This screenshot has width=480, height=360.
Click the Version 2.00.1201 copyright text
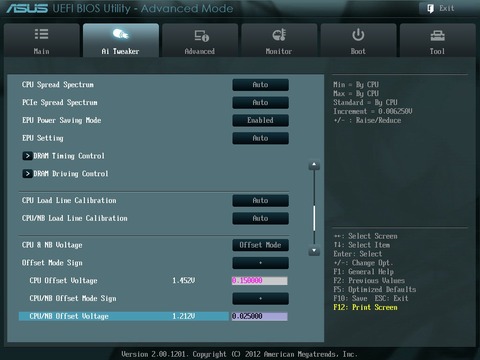[x=239, y=354]
